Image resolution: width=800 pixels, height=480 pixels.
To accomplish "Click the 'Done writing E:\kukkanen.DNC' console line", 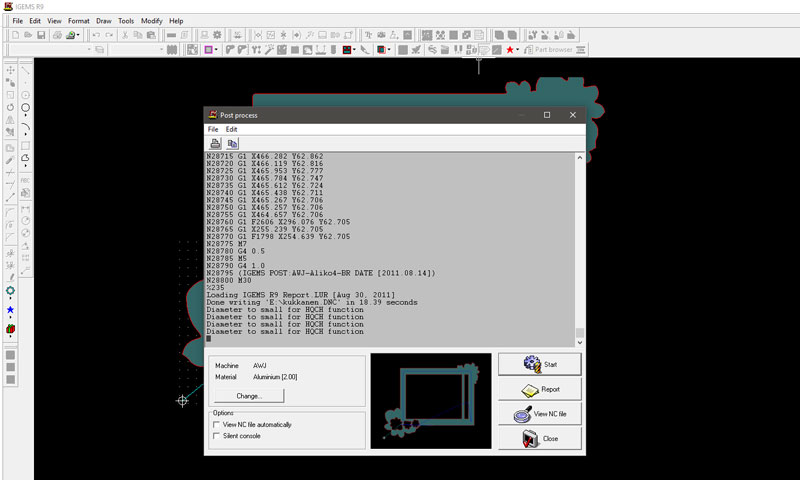I will tap(312, 302).
